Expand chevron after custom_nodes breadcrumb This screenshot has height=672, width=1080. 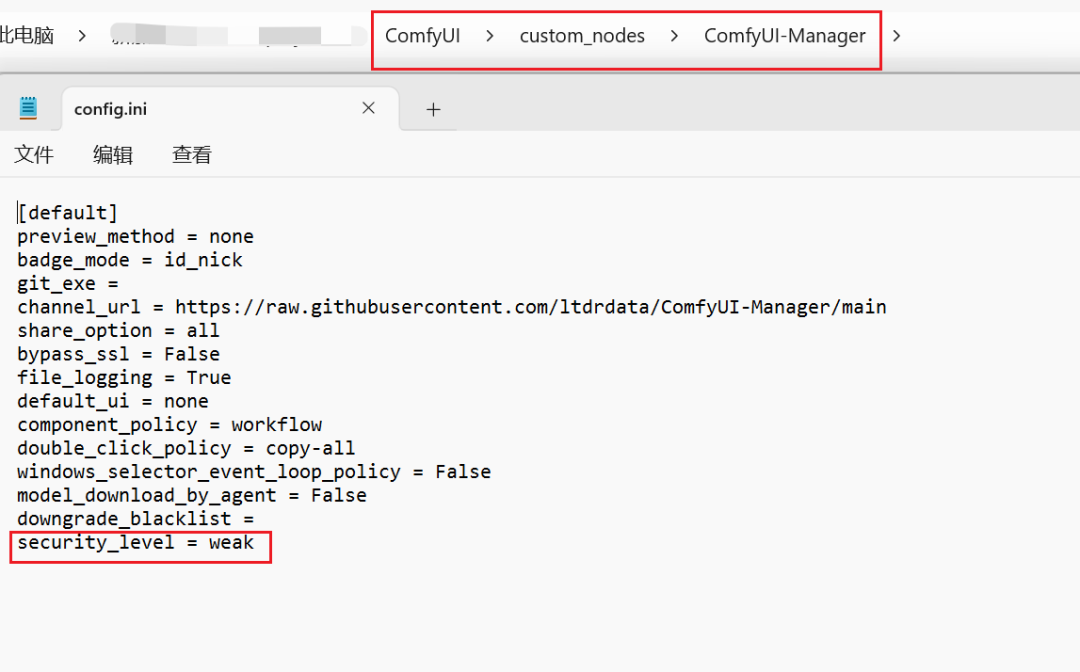click(674, 36)
